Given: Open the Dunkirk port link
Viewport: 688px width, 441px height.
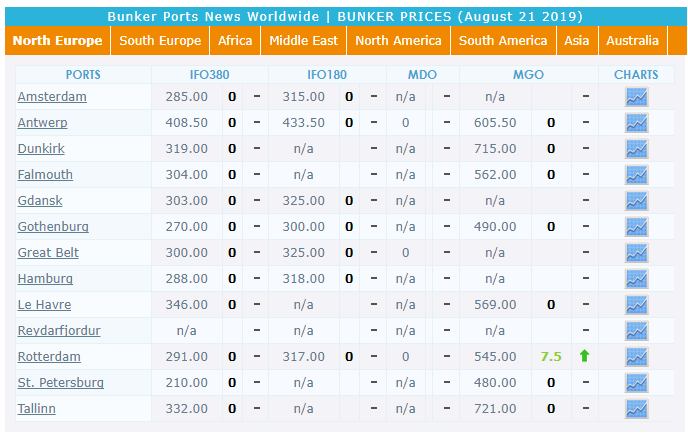Looking at the screenshot, I should pyautogui.click(x=41, y=149).
